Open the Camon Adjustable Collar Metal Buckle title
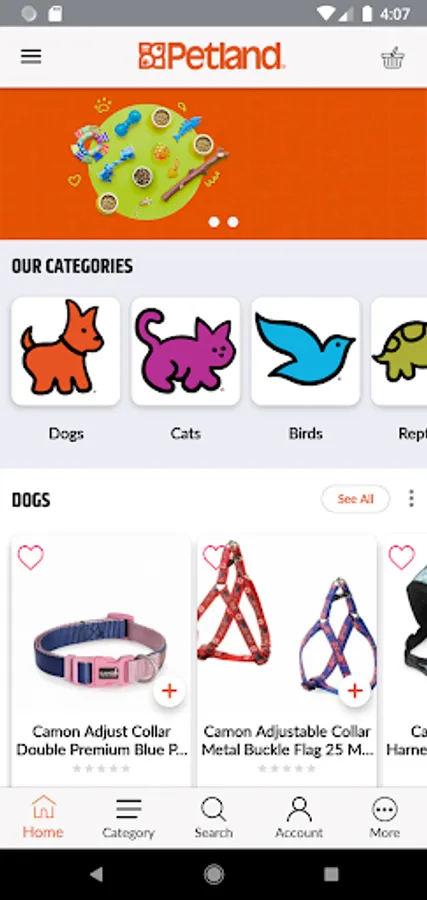Screen dimensions: 427x900 [x=287, y=740]
